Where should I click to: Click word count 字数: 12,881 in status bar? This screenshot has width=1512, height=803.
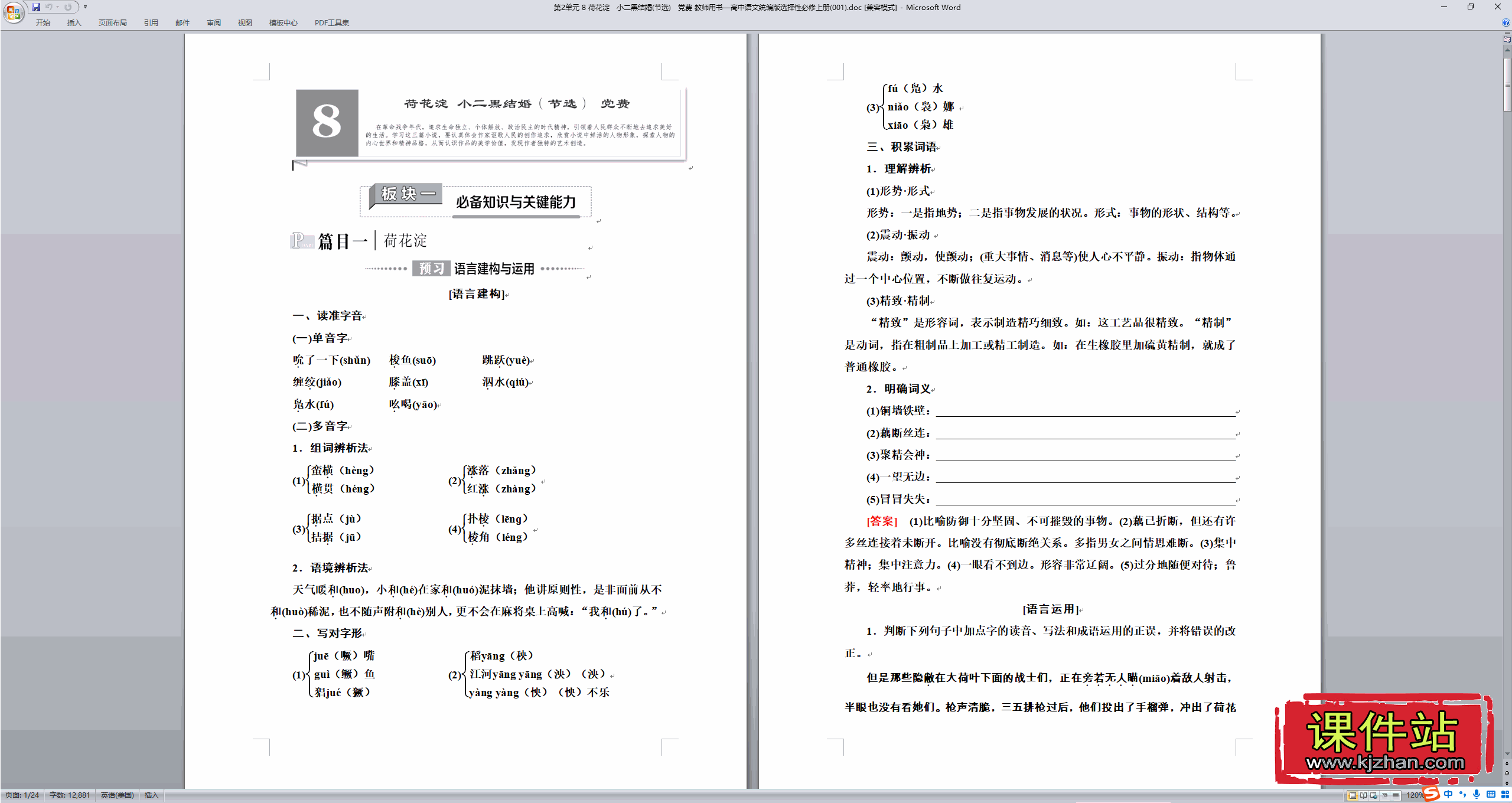(x=70, y=795)
